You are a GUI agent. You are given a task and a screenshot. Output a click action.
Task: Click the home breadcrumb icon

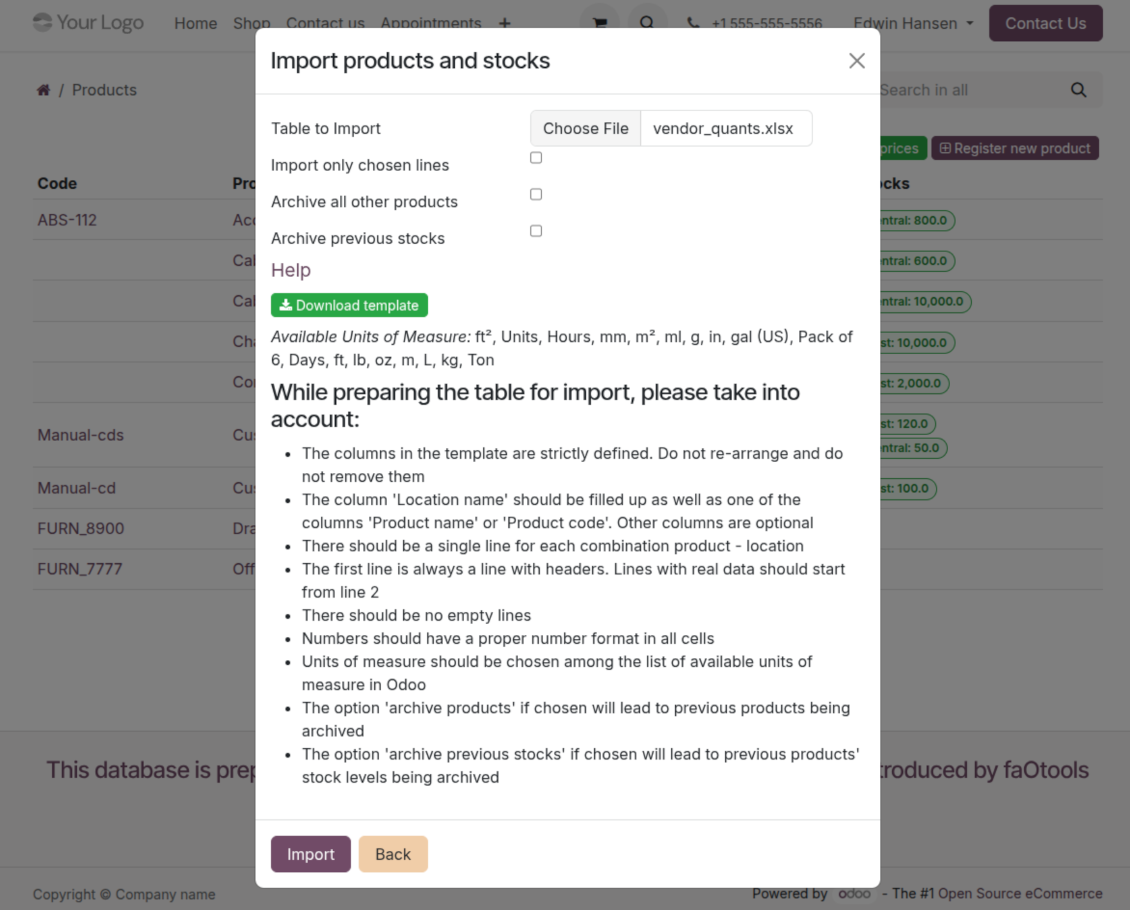43,90
